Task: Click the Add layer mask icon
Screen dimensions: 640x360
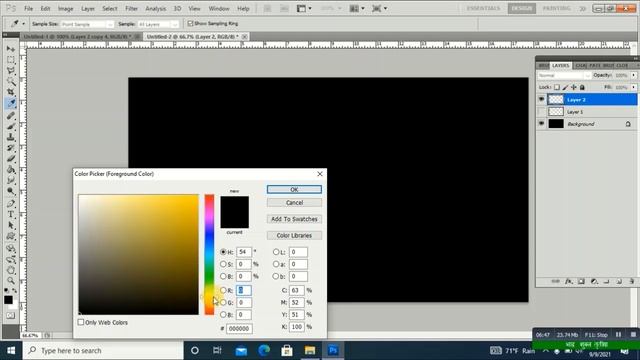Action: (x=581, y=281)
